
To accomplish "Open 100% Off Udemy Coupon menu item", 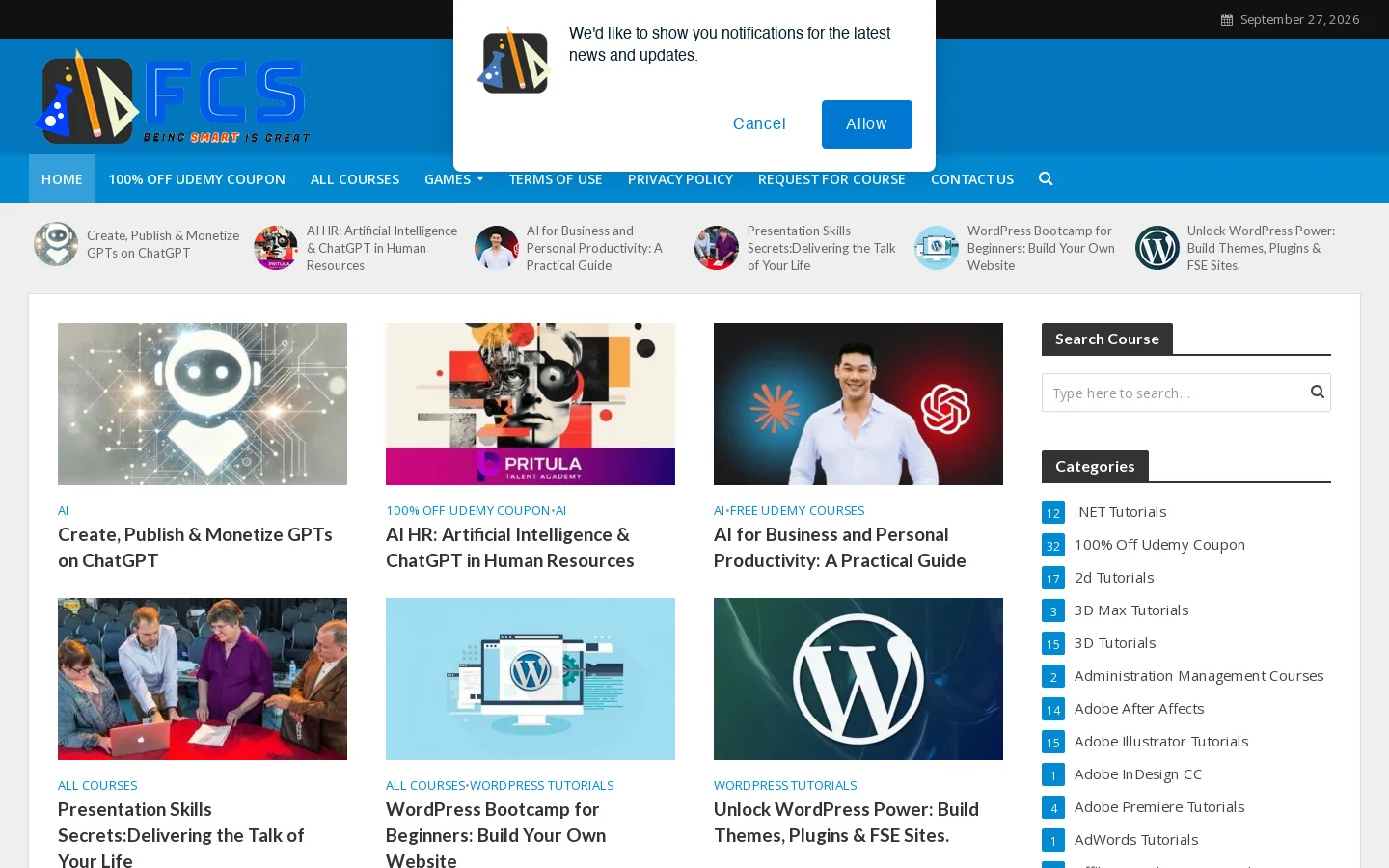I will [197, 178].
